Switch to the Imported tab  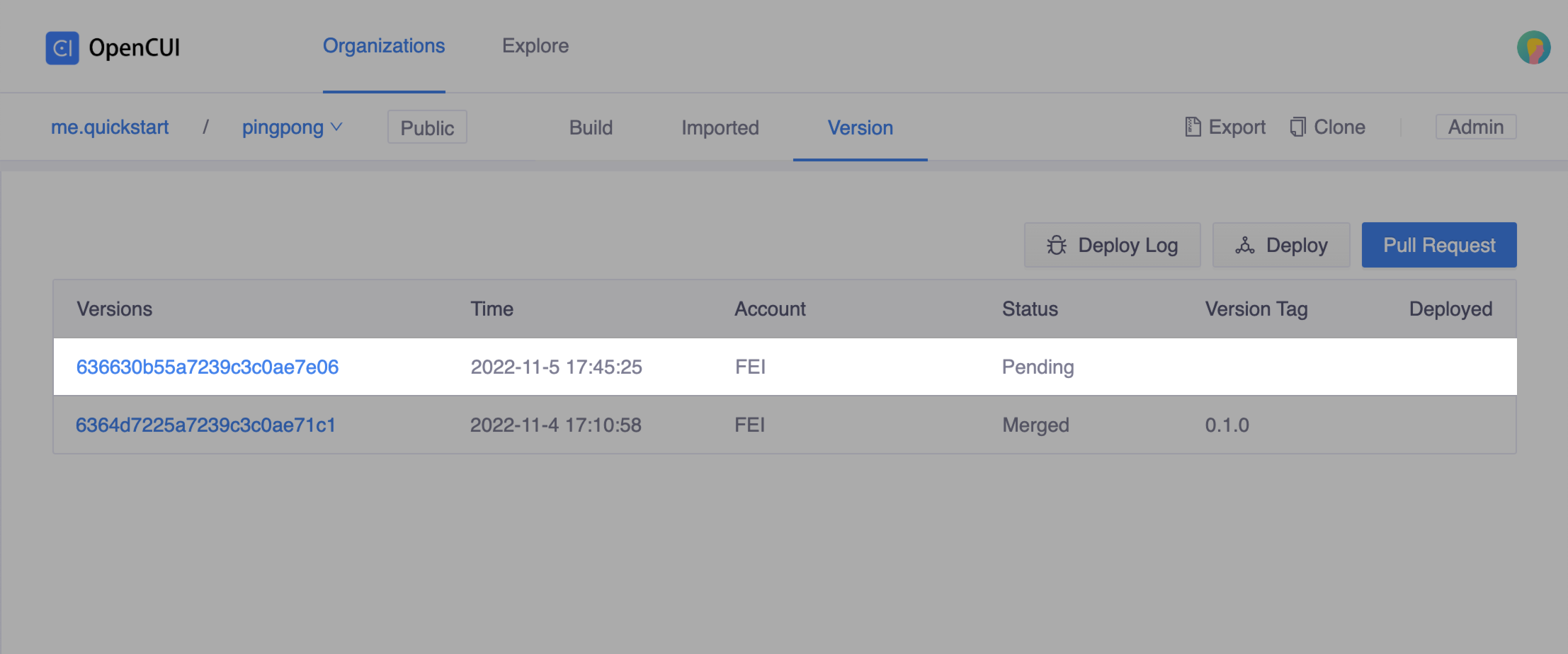(x=720, y=127)
